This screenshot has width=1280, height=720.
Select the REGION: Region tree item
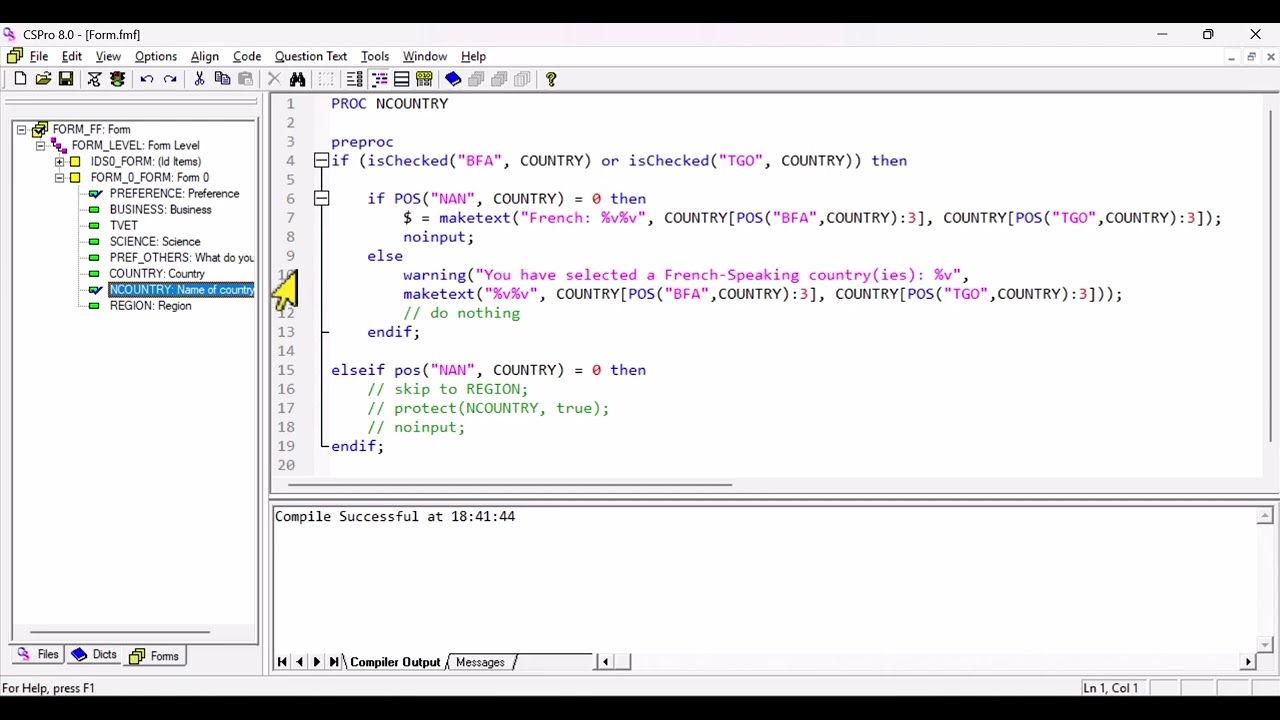pos(150,306)
